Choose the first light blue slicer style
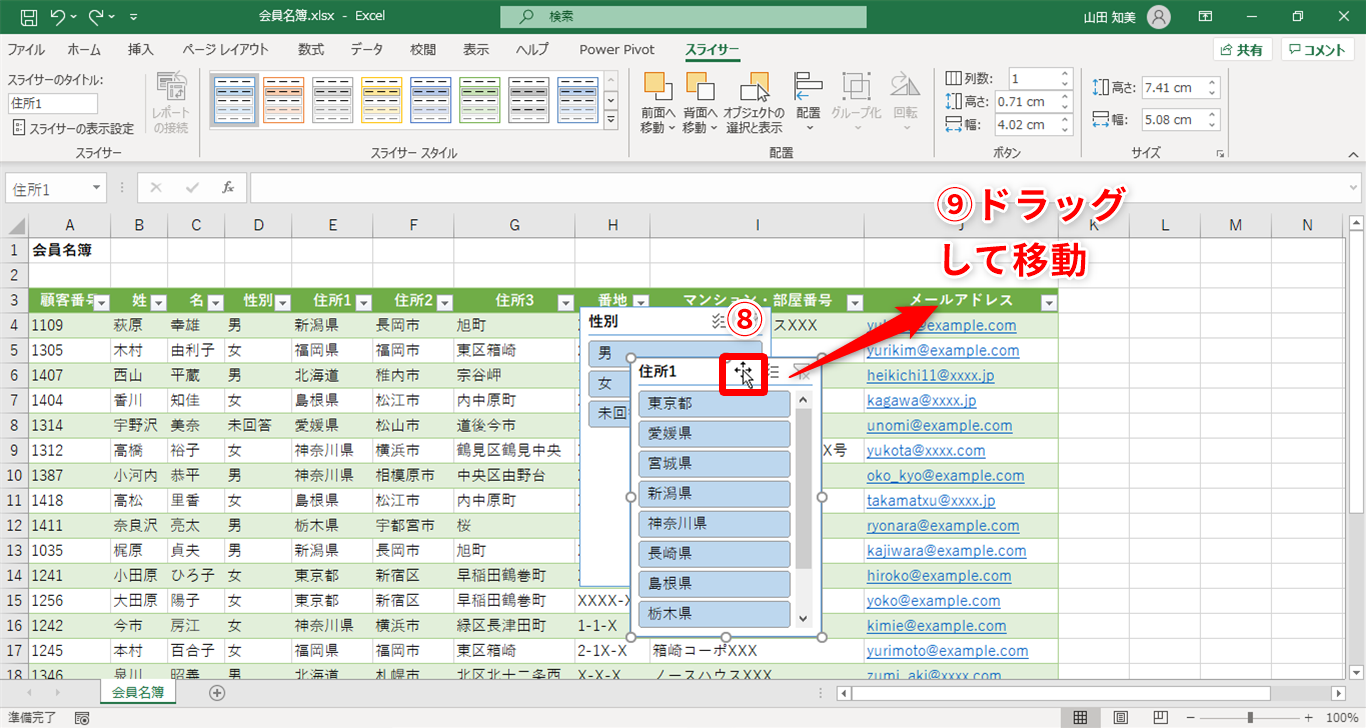Image resolution: width=1366 pixels, height=728 pixels. click(234, 100)
